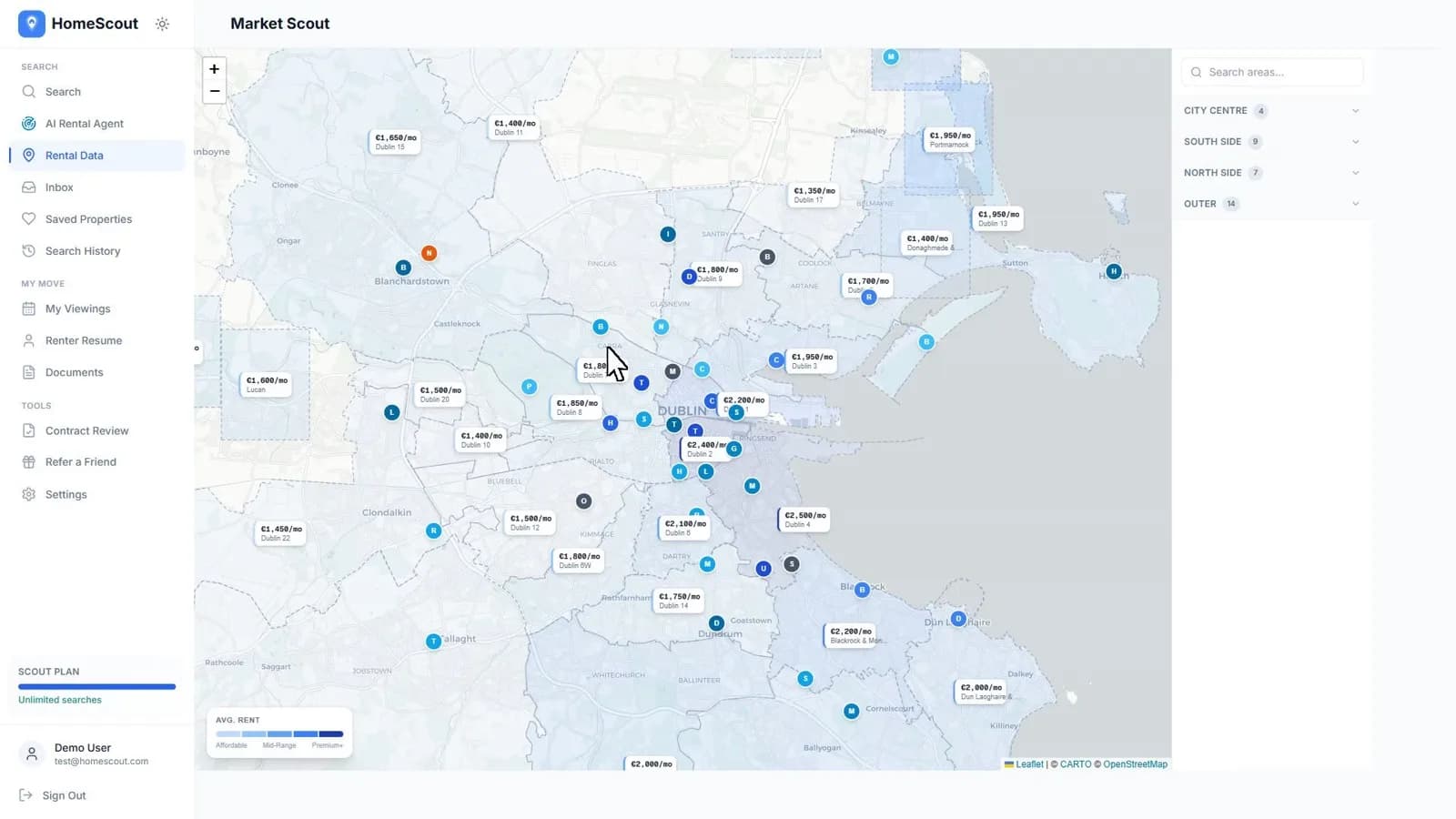1456x819 pixels.
Task: Click Portmarnock €1,950/mo rent label
Action: point(950,139)
